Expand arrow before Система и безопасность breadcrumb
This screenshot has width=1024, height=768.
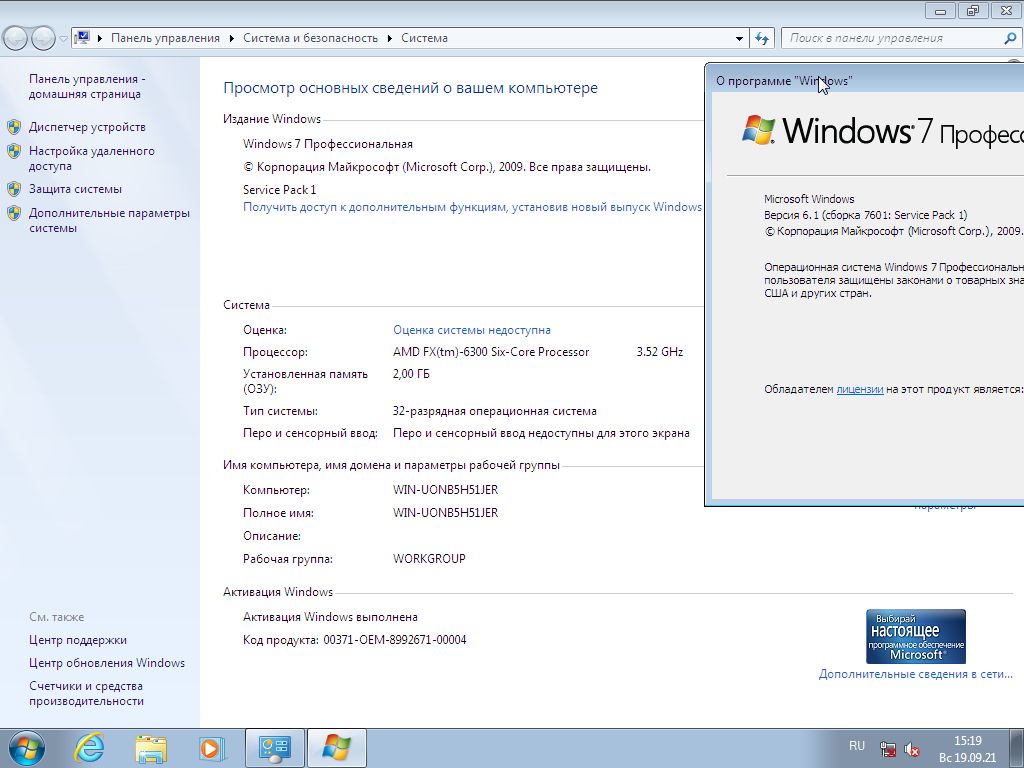232,39
